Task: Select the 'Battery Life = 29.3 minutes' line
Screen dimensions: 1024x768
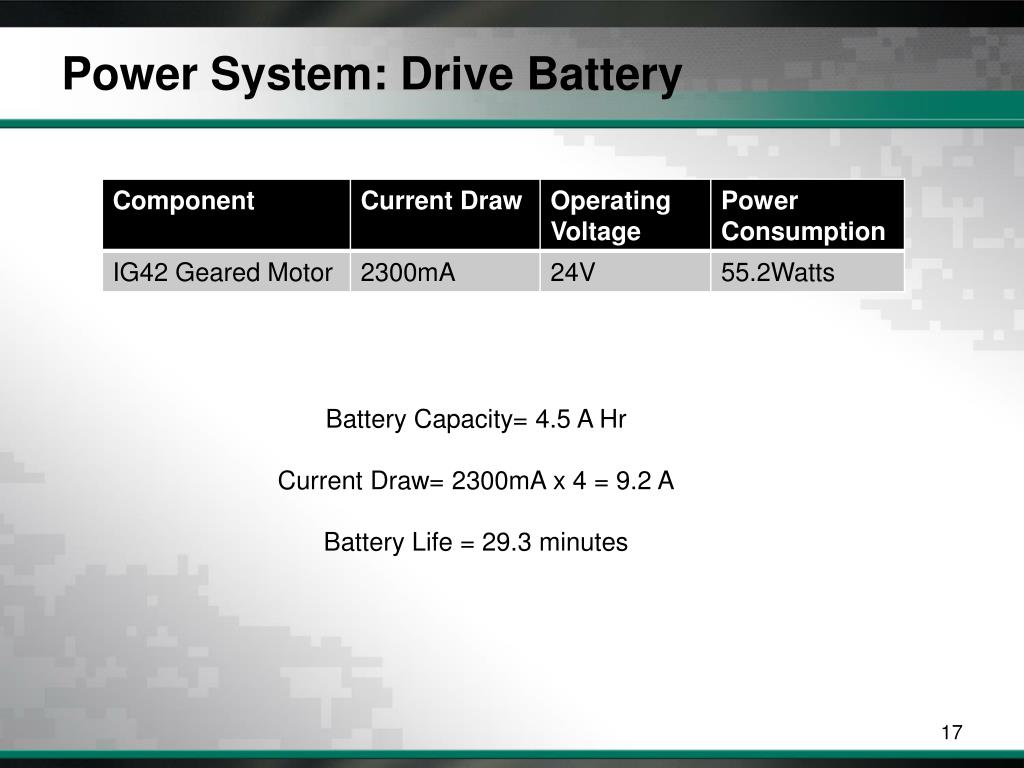Action: [476, 543]
